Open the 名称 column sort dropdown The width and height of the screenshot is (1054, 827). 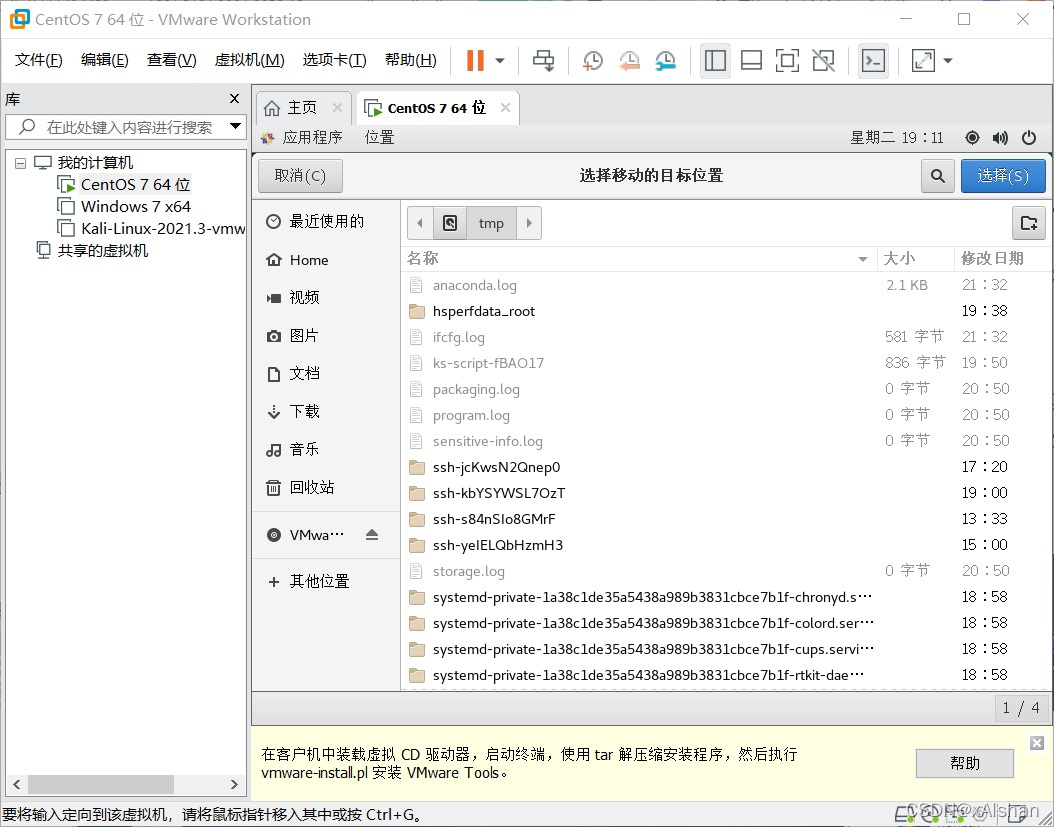click(x=862, y=257)
